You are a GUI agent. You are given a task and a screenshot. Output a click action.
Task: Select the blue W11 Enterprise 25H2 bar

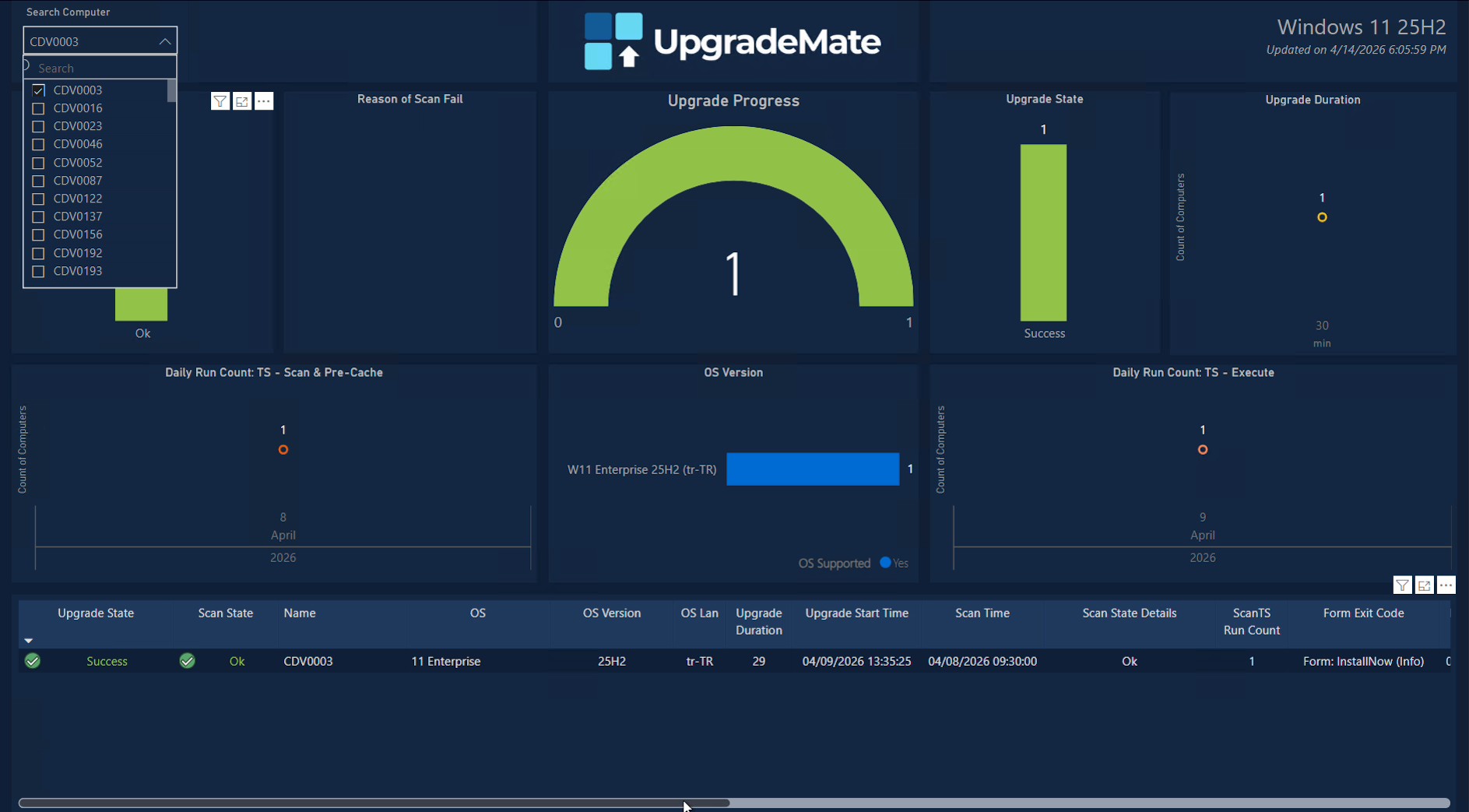click(x=813, y=469)
